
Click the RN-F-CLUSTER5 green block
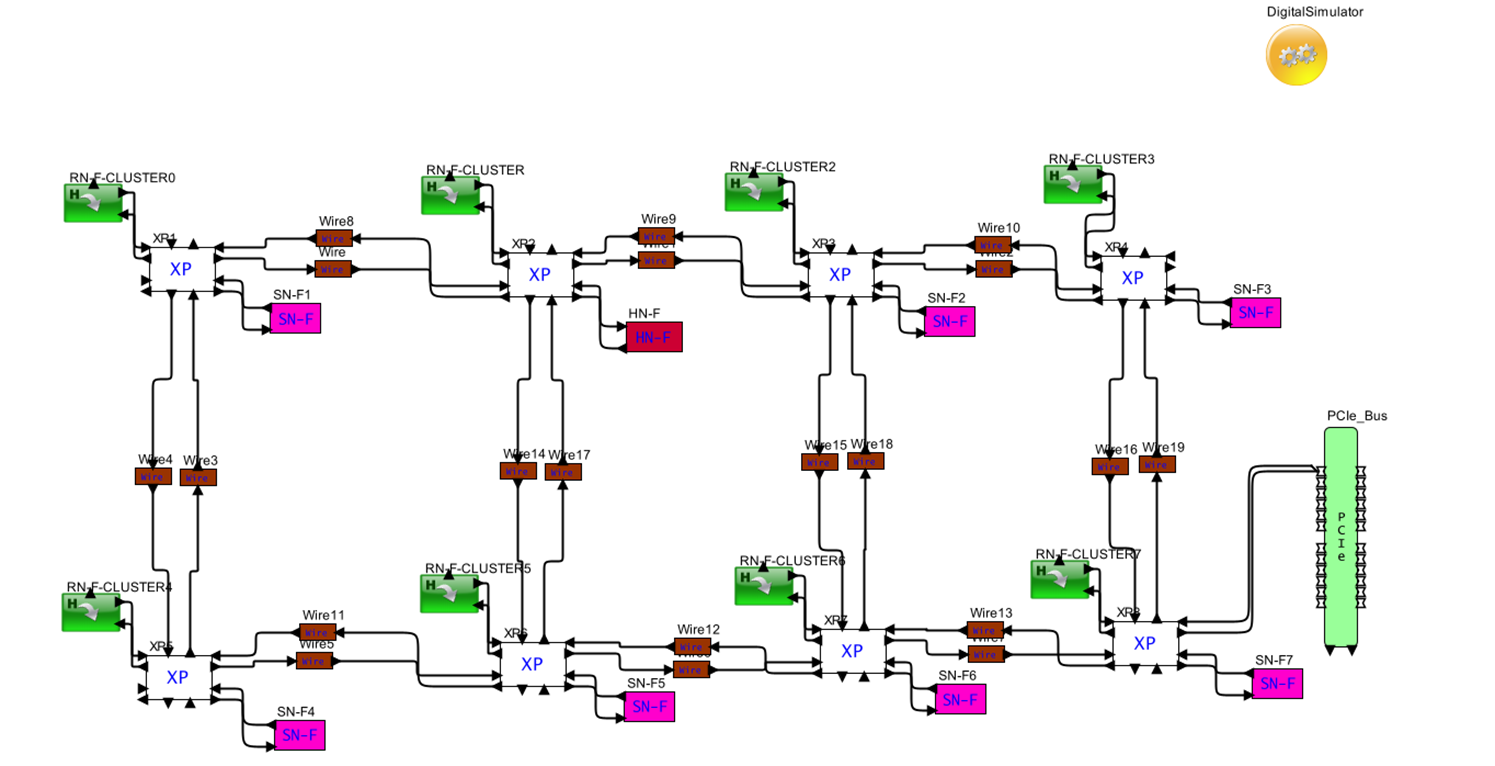(x=449, y=593)
